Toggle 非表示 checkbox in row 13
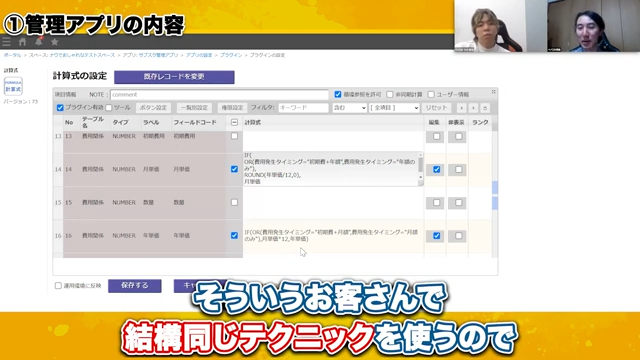640x360 pixels. tap(458, 136)
